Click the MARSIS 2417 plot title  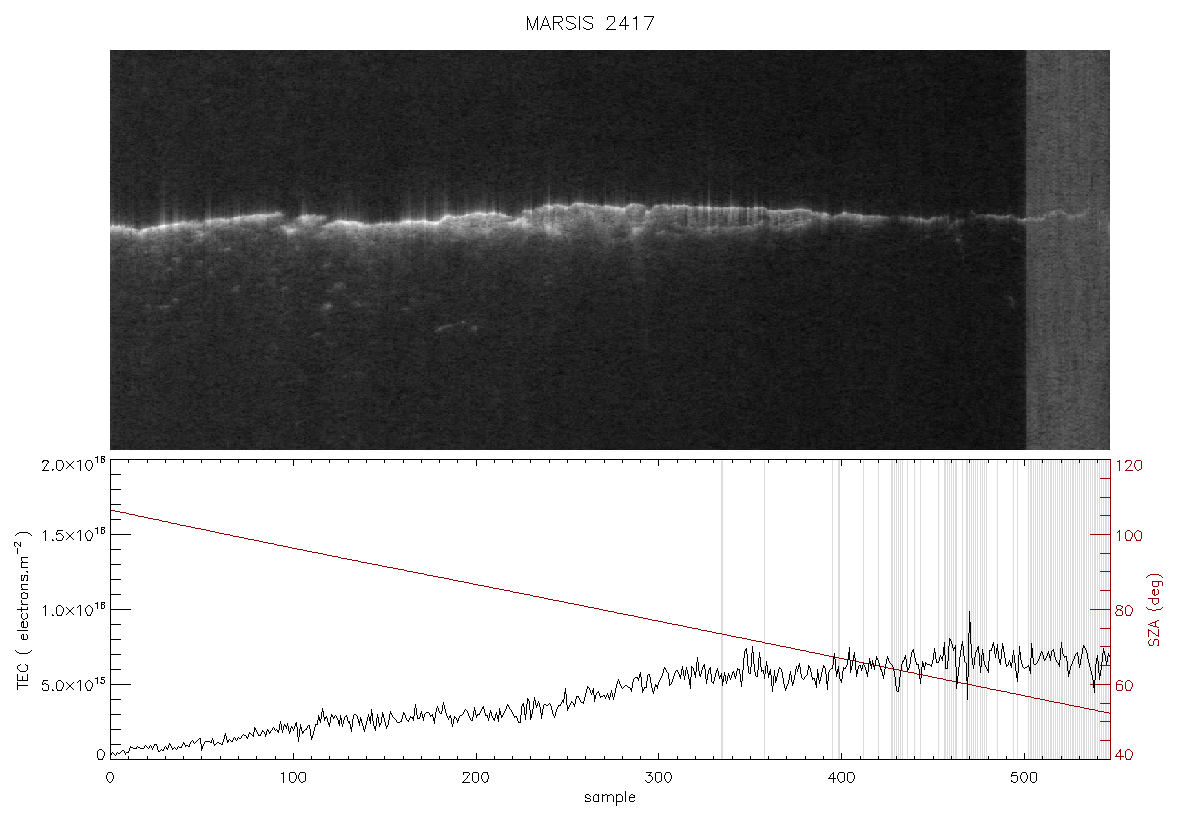[590, 23]
